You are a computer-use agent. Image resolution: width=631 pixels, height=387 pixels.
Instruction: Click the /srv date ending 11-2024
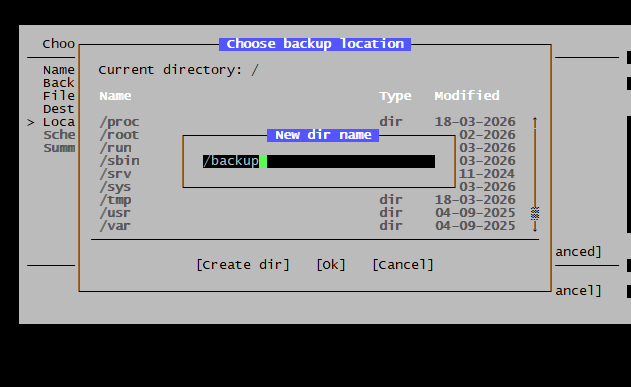point(487,173)
